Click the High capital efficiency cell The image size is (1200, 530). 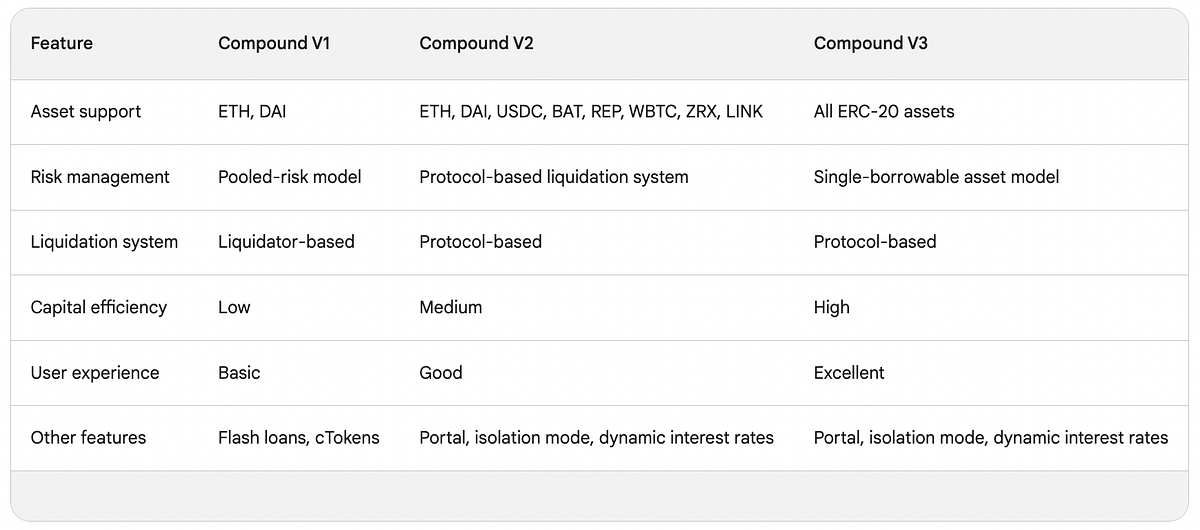point(832,307)
